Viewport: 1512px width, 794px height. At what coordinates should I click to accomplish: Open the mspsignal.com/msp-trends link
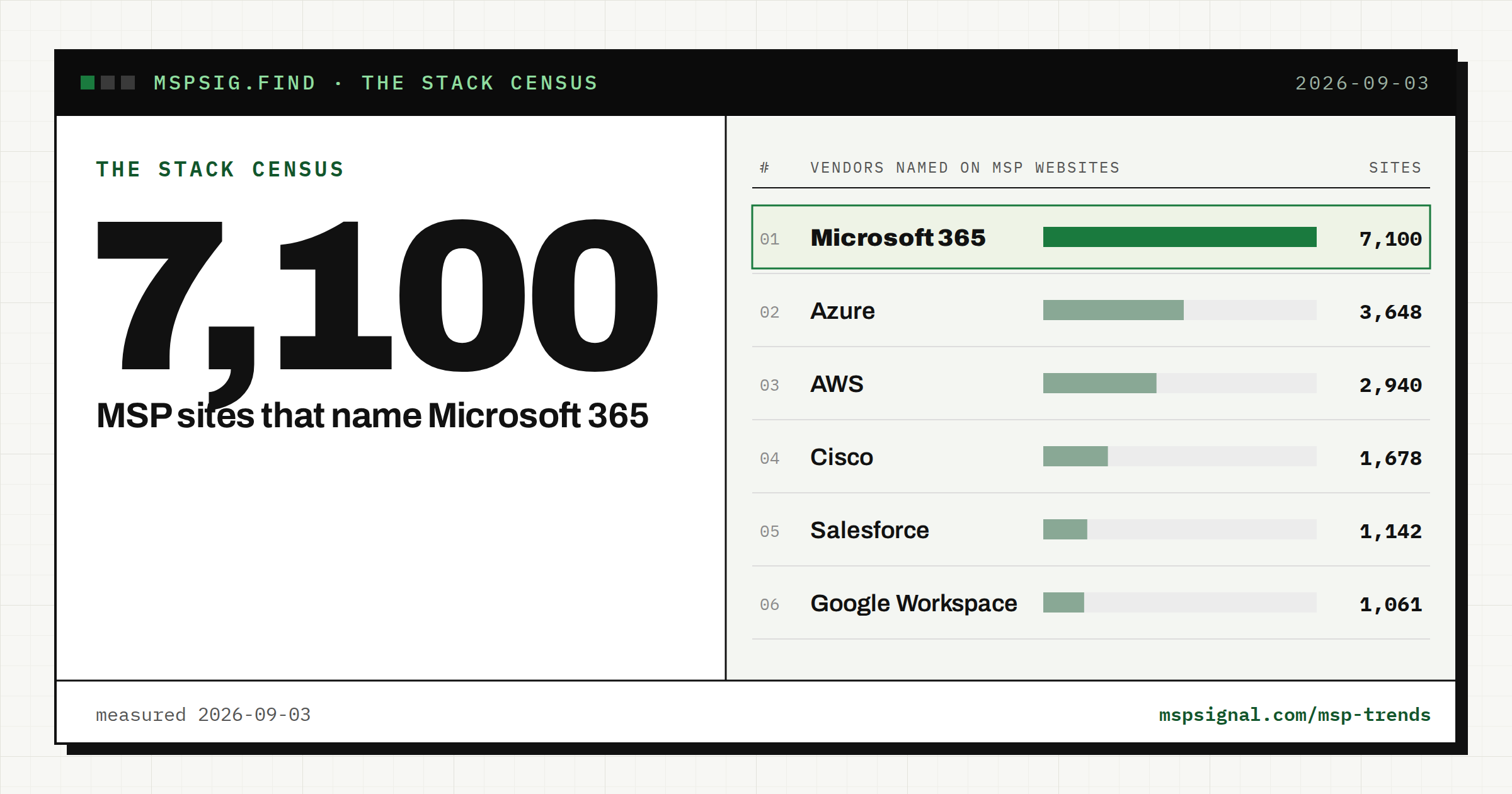click(x=1295, y=715)
